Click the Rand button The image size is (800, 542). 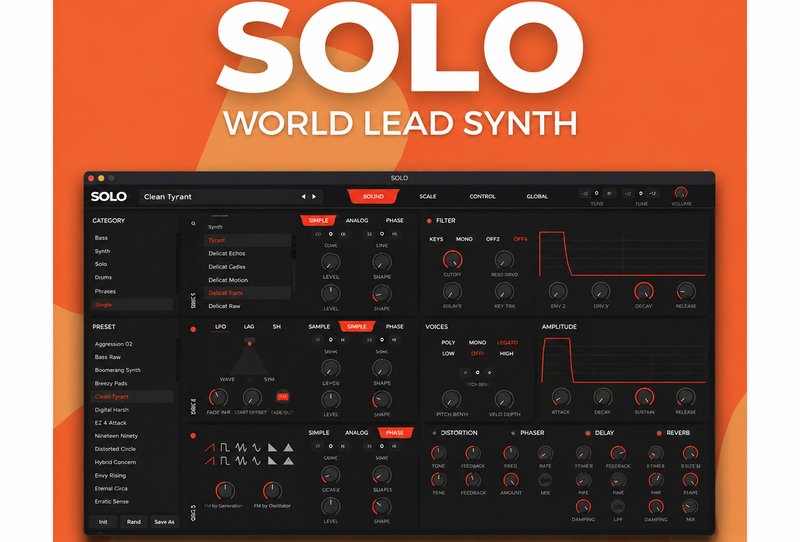[134, 522]
